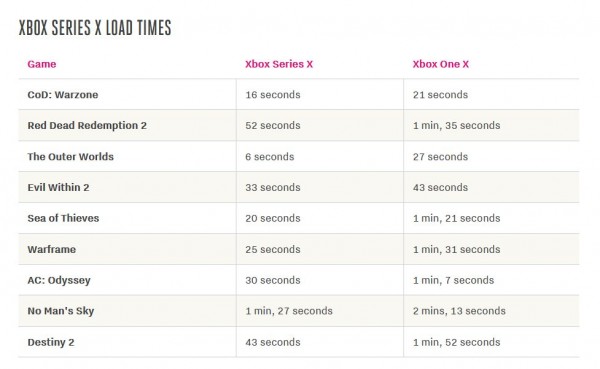The image size is (600, 369).
Task: Click the Xbox Series X Load Times heading
Action: click(95, 28)
